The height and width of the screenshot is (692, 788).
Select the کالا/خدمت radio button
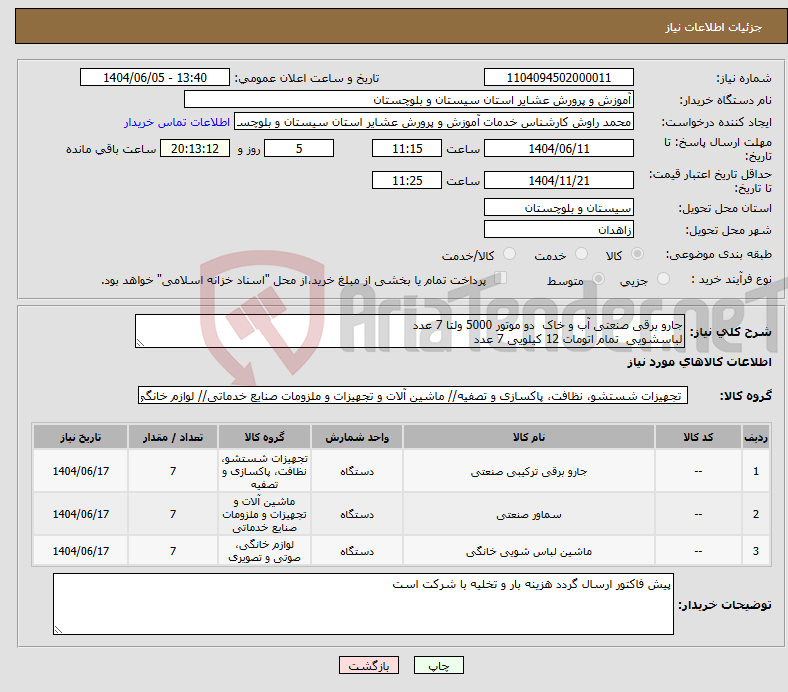pos(510,254)
